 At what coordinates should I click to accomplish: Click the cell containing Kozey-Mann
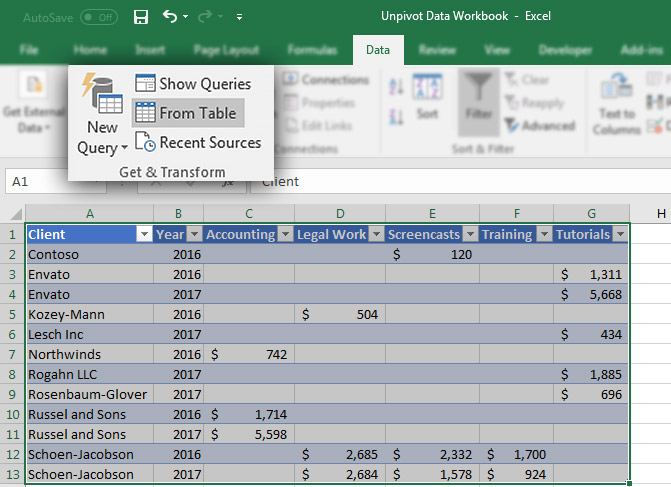click(x=89, y=315)
